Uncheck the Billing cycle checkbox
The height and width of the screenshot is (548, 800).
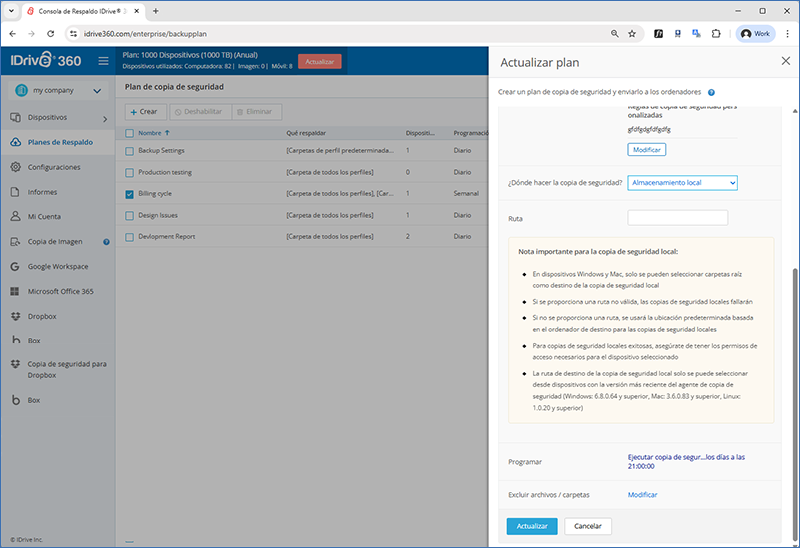(129, 194)
